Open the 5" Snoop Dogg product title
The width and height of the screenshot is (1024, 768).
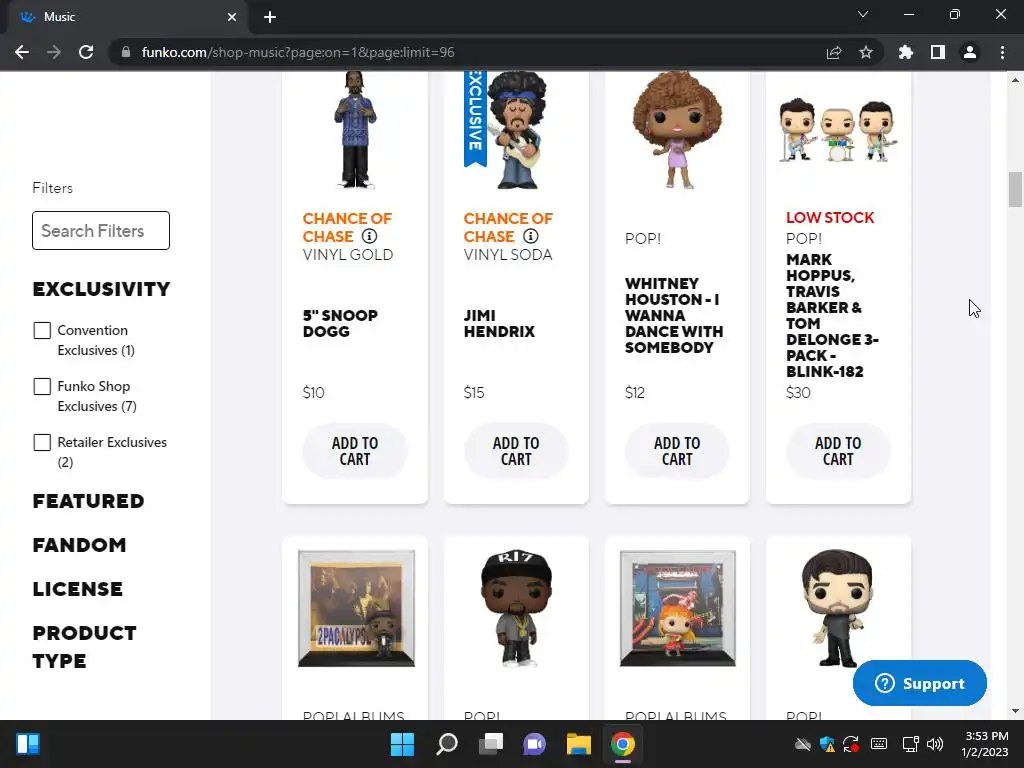click(x=340, y=323)
